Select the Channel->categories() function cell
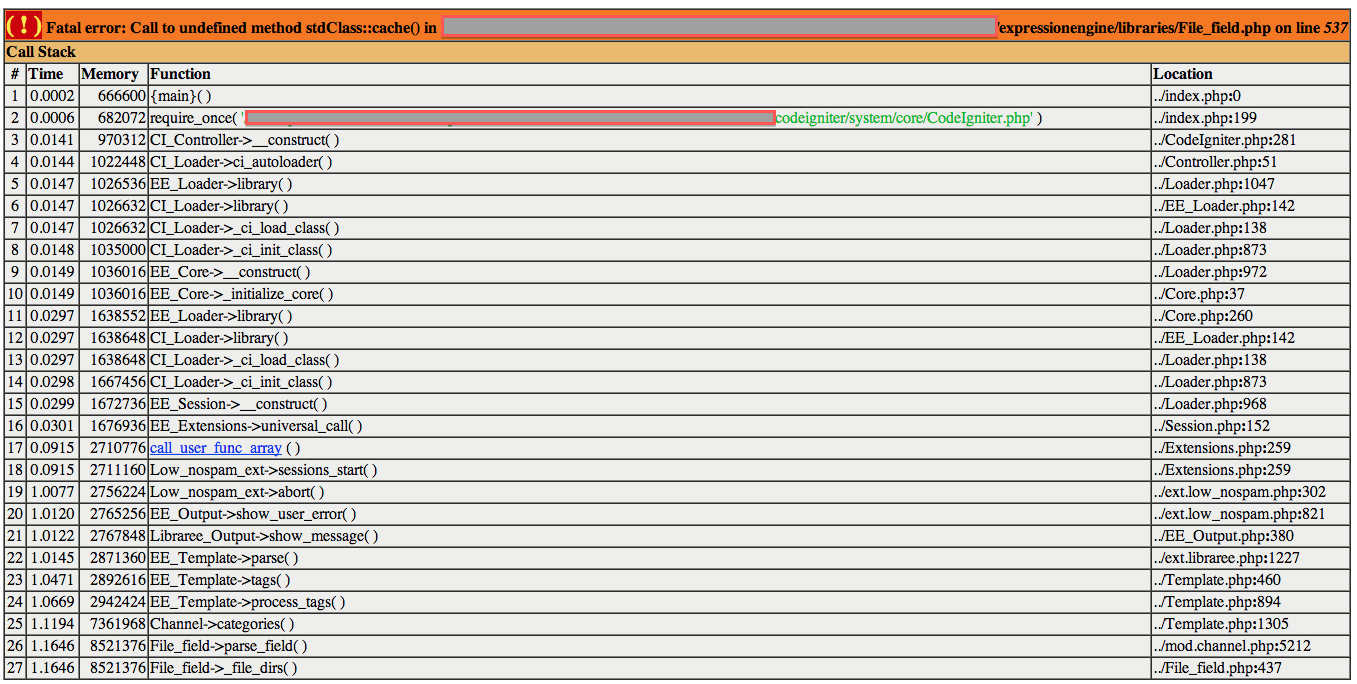1357x684 pixels. click(x=222, y=624)
